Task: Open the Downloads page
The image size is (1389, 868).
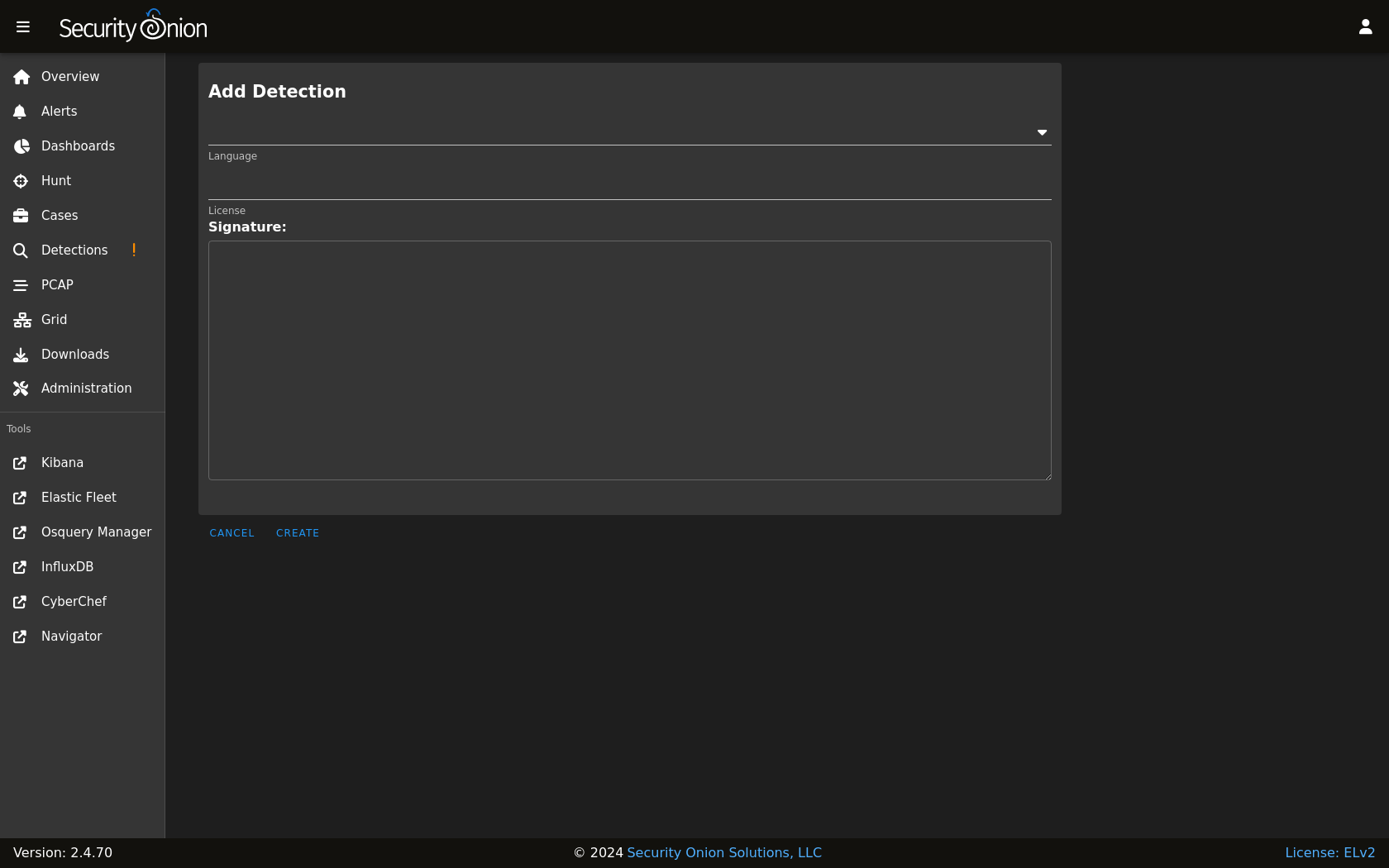Action: click(75, 355)
